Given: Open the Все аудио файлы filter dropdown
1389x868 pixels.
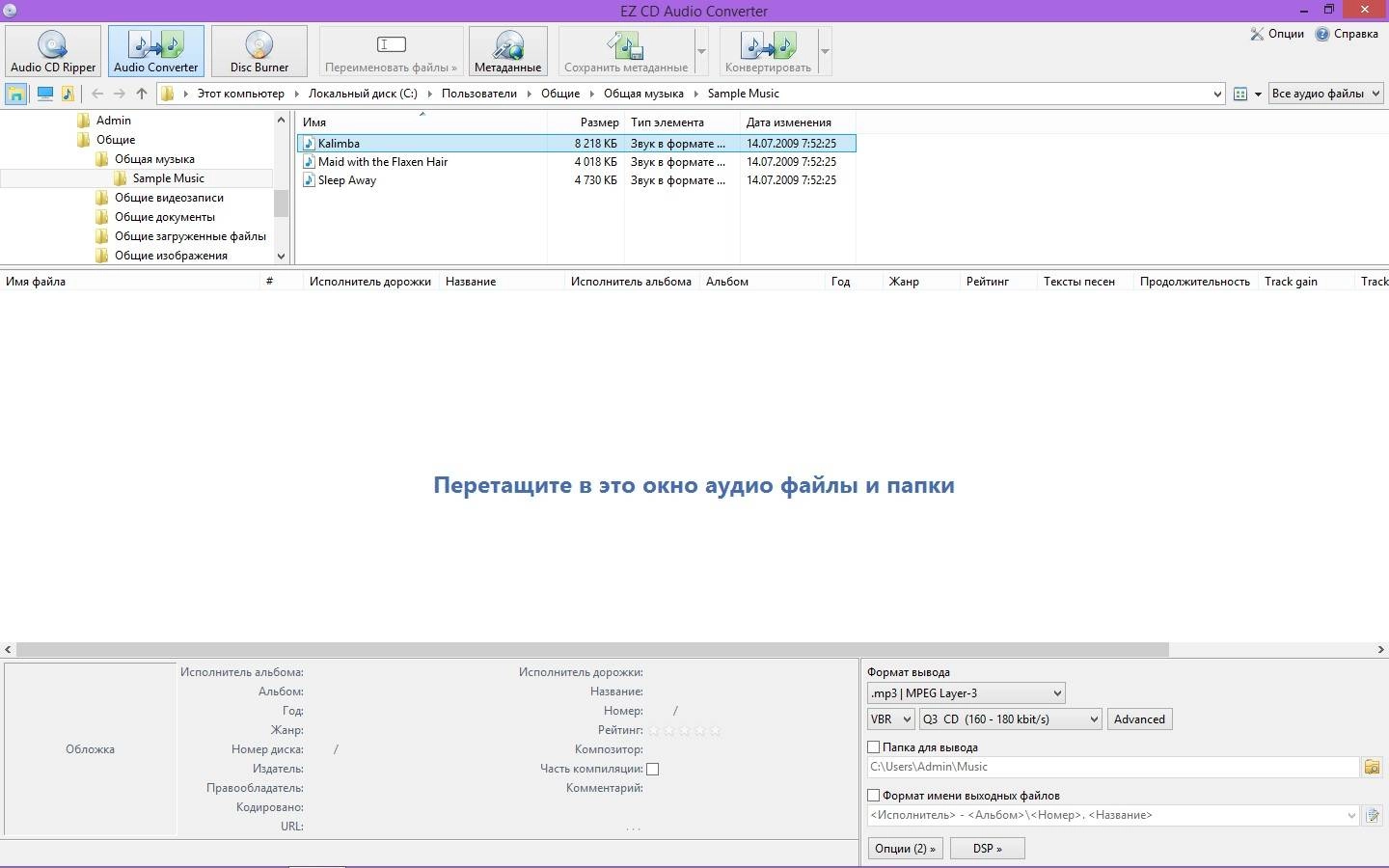Looking at the screenshot, I should pyautogui.click(x=1326, y=94).
